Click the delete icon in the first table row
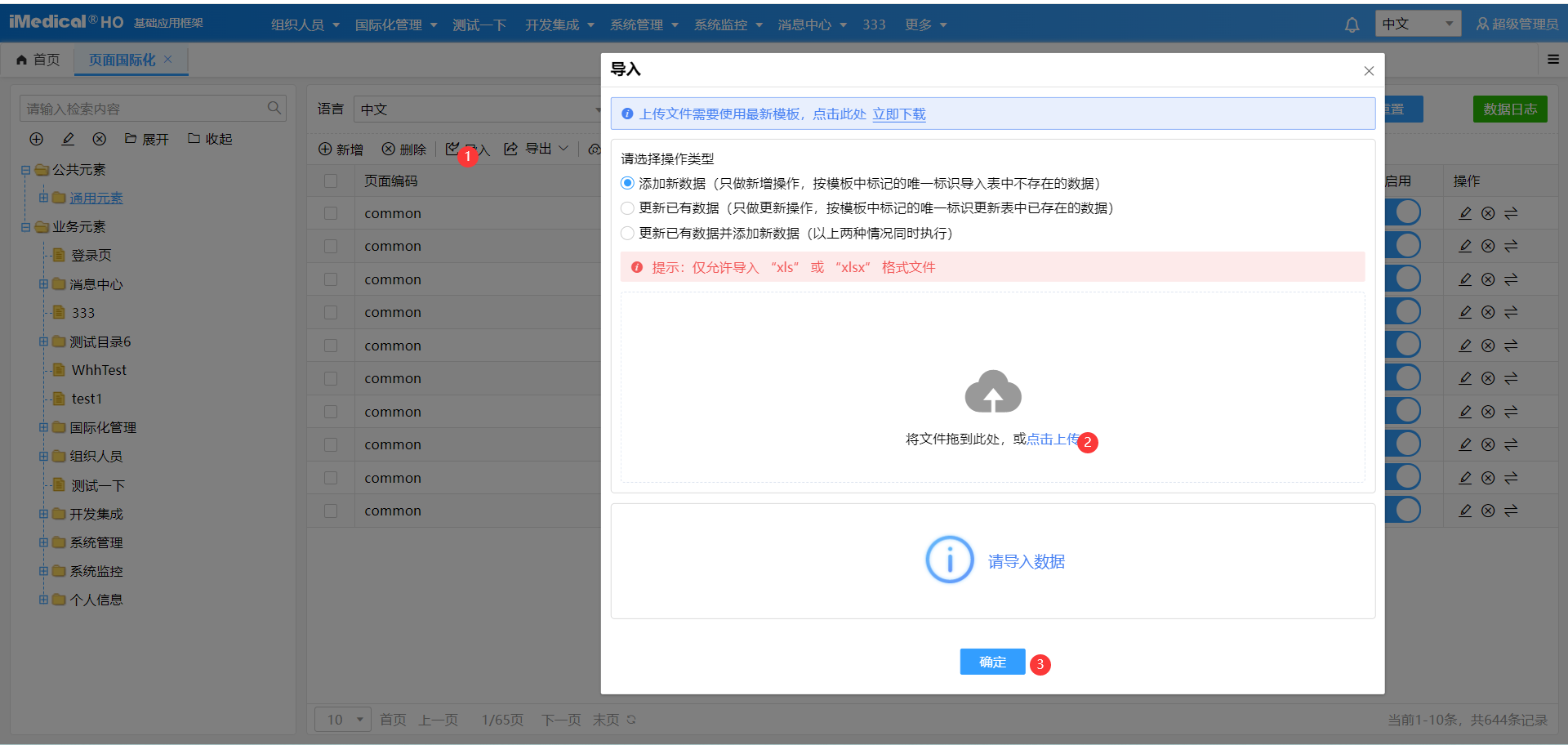 pyautogui.click(x=1488, y=213)
